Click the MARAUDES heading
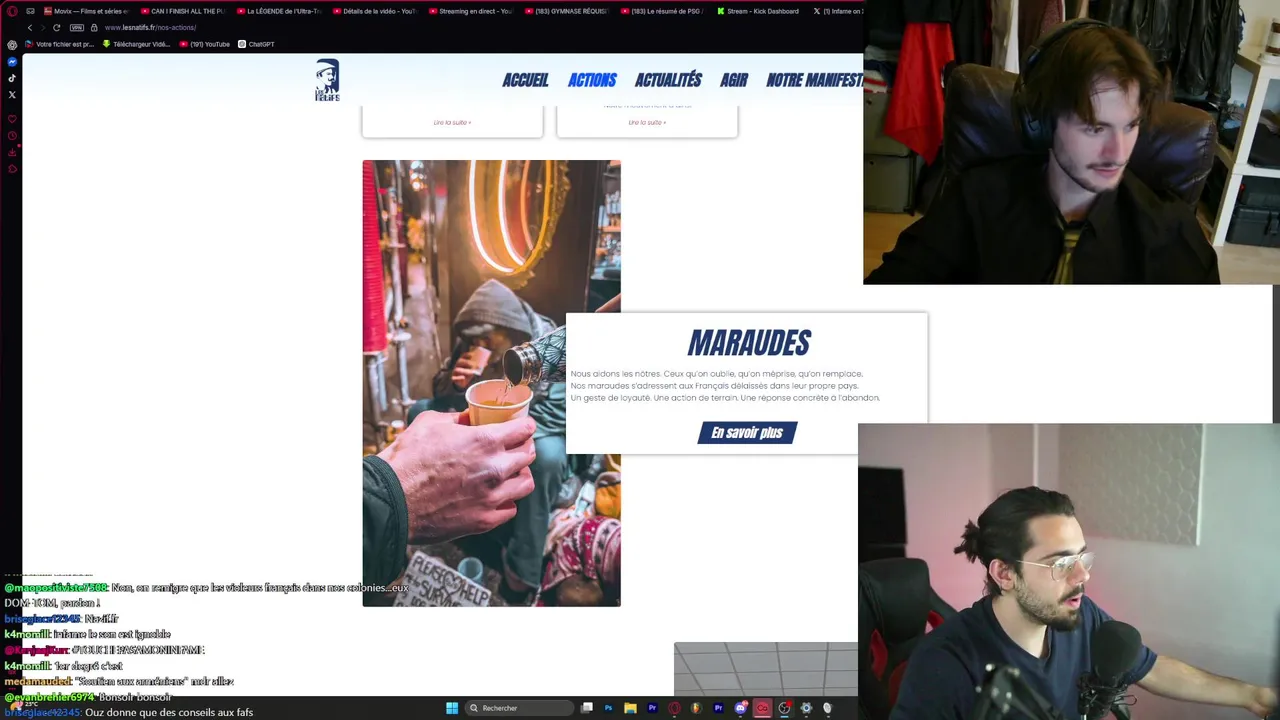Screen dimensions: 1280x720 748,344
